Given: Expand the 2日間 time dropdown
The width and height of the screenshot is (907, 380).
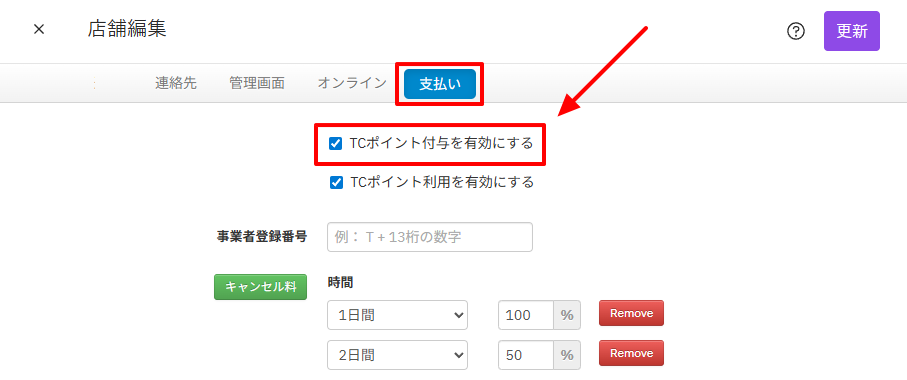Looking at the screenshot, I should tap(397, 355).
